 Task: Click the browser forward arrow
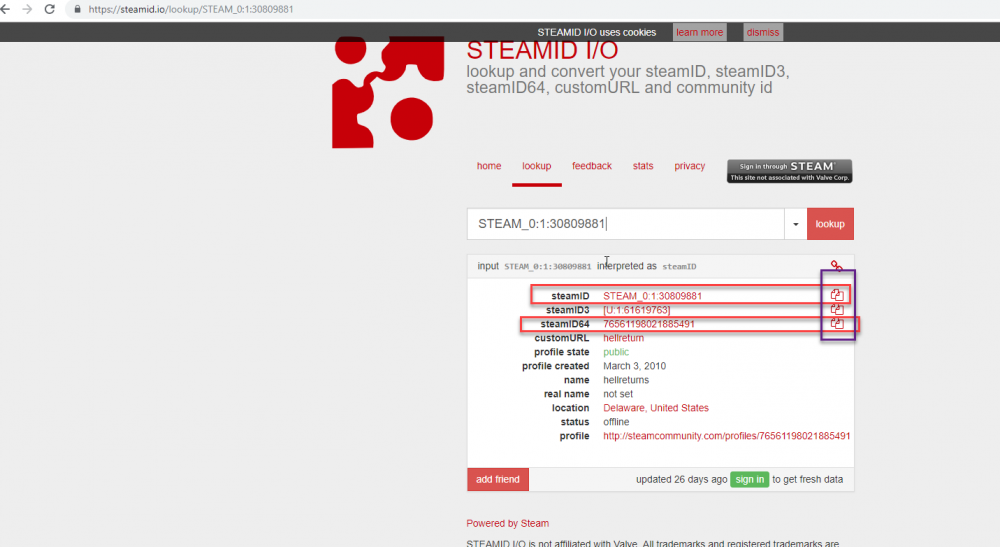coord(27,10)
